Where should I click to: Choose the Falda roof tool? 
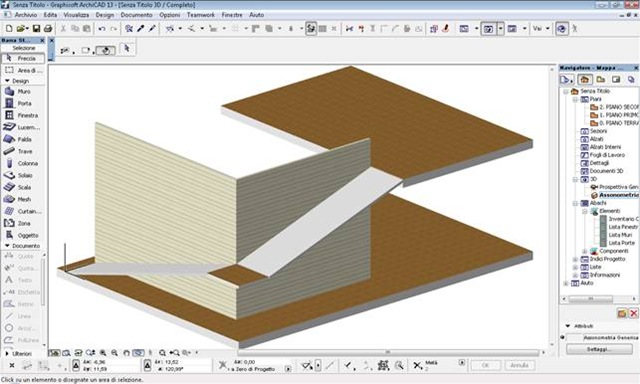[23, 140]
